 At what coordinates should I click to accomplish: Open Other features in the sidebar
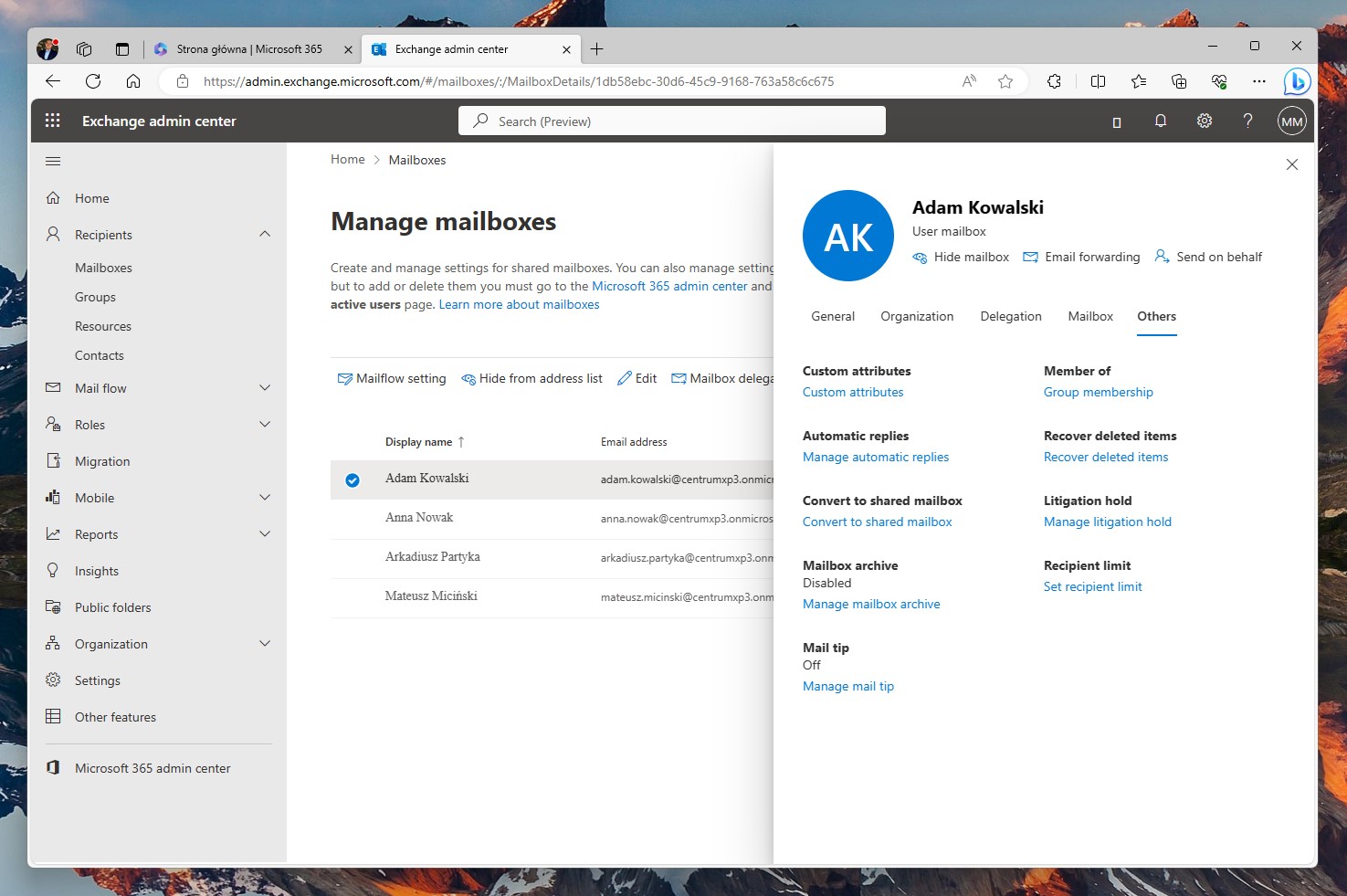tap(115, 717)
